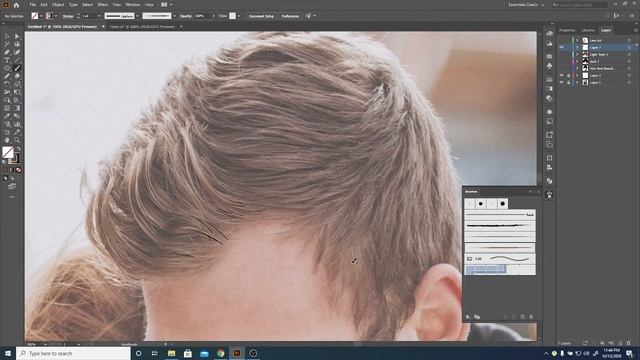The image size is (640, 360).
Task: Click the Document Setup button
Action: (261, 16)
